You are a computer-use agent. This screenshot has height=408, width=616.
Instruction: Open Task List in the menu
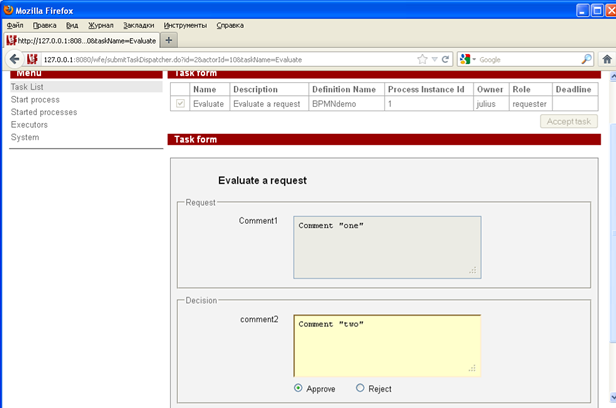click(x=27, y=87)
